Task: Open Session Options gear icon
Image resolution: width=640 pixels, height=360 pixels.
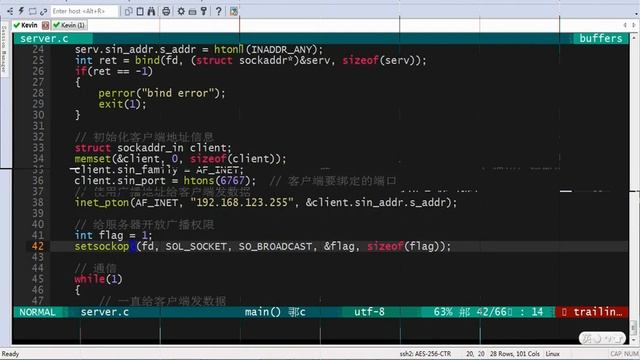Action: click(181, 11)
